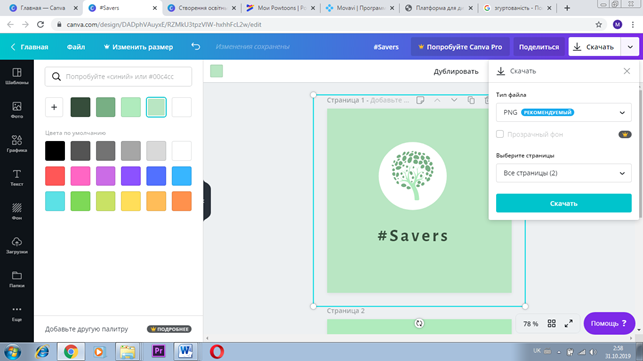Select the Текст tool in sidebar
Viewport: 643px width, 361px height.
tap(17, 178)
